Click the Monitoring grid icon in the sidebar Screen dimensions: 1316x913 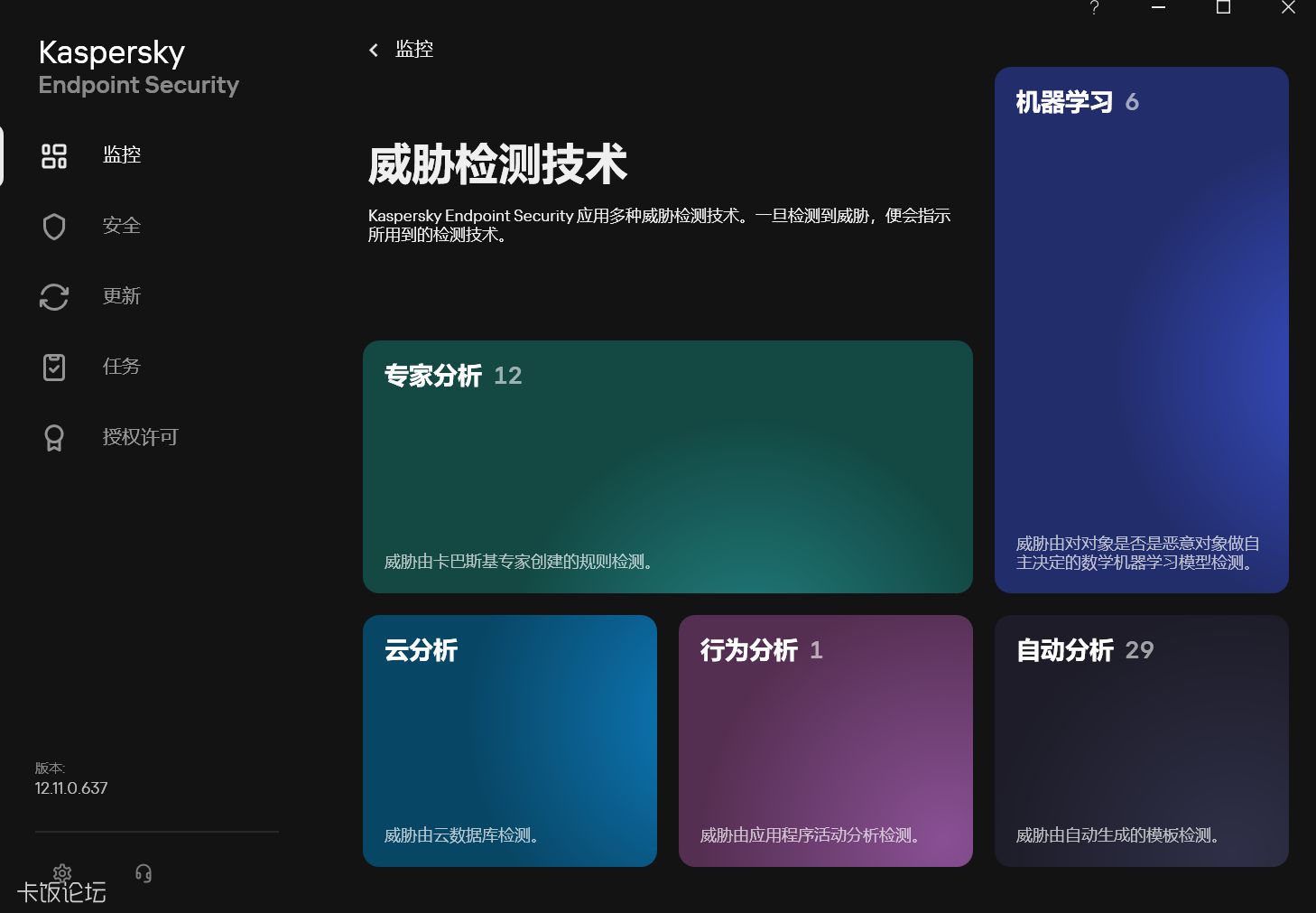[54, 155]
